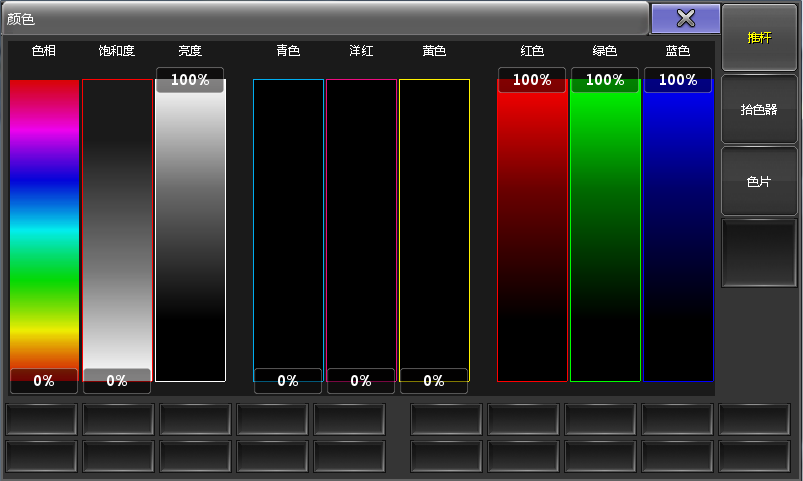Image resolution: width=803 pixels, height=481 pixels.
Task: Click the 0% handle on the 青色 fader
Action: point(288,381)
